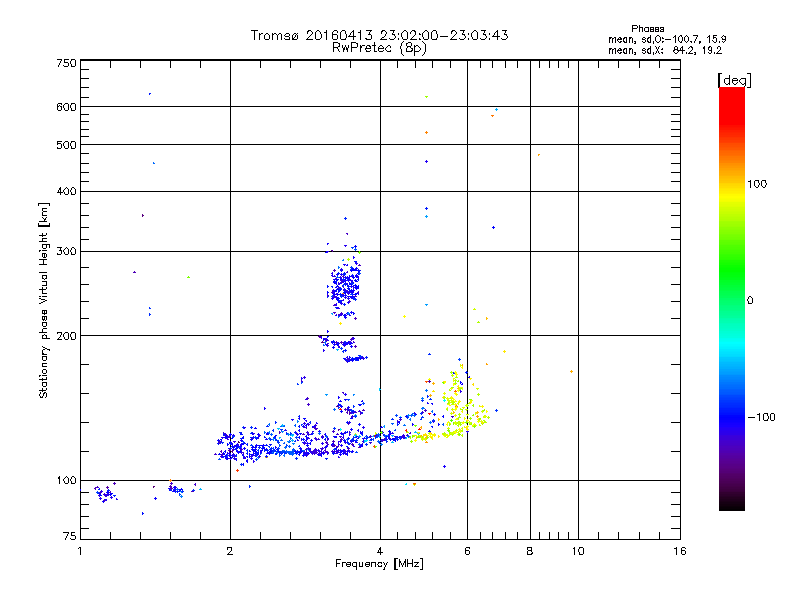Click the colorbar tick label '-100'
The height and width of the screenshot is (600, 800).
coord(761,417)
